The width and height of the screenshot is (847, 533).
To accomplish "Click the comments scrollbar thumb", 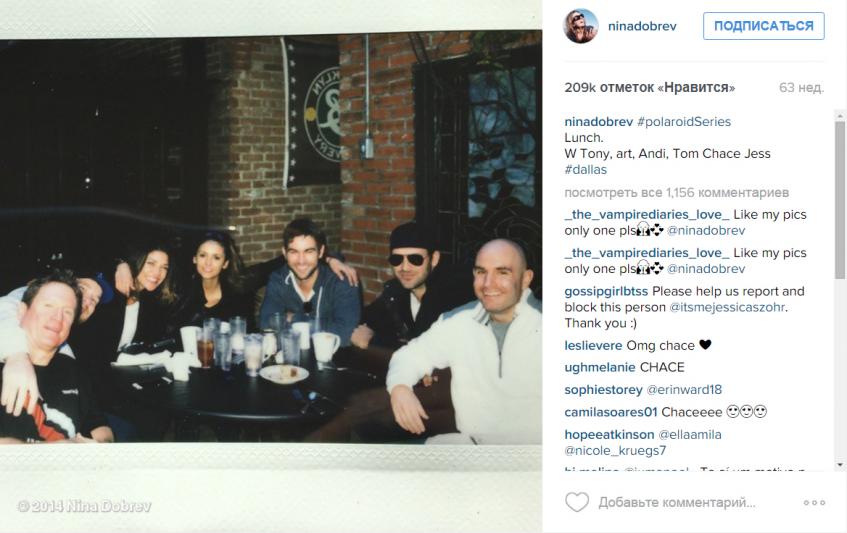I will click(840, 201).
